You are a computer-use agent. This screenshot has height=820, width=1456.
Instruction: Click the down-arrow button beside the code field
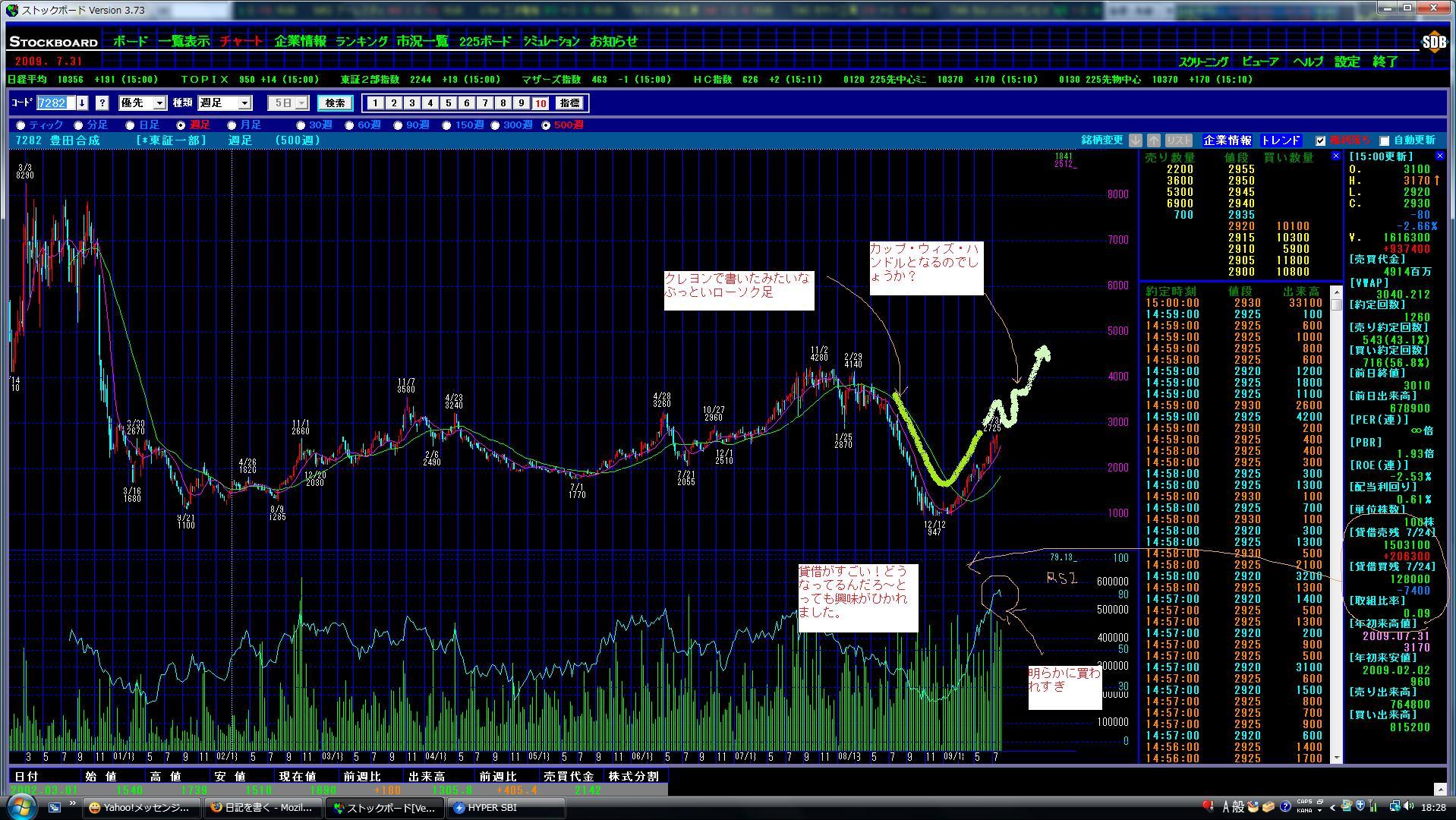point(82,103)
